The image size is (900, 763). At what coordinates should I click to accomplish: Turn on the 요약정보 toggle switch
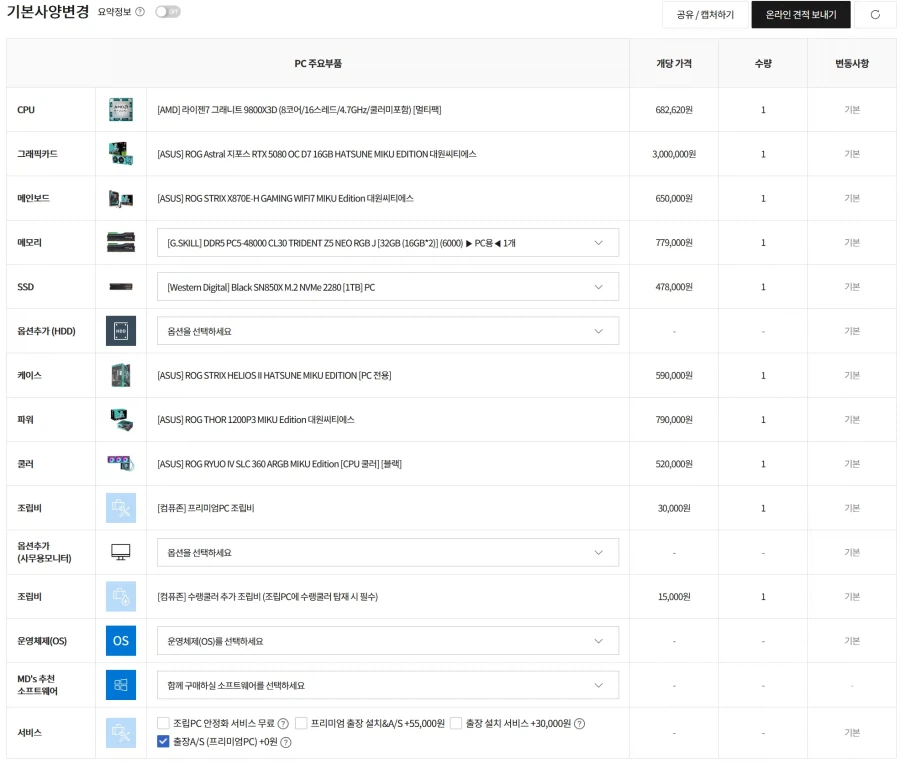(x=168, y=13)
